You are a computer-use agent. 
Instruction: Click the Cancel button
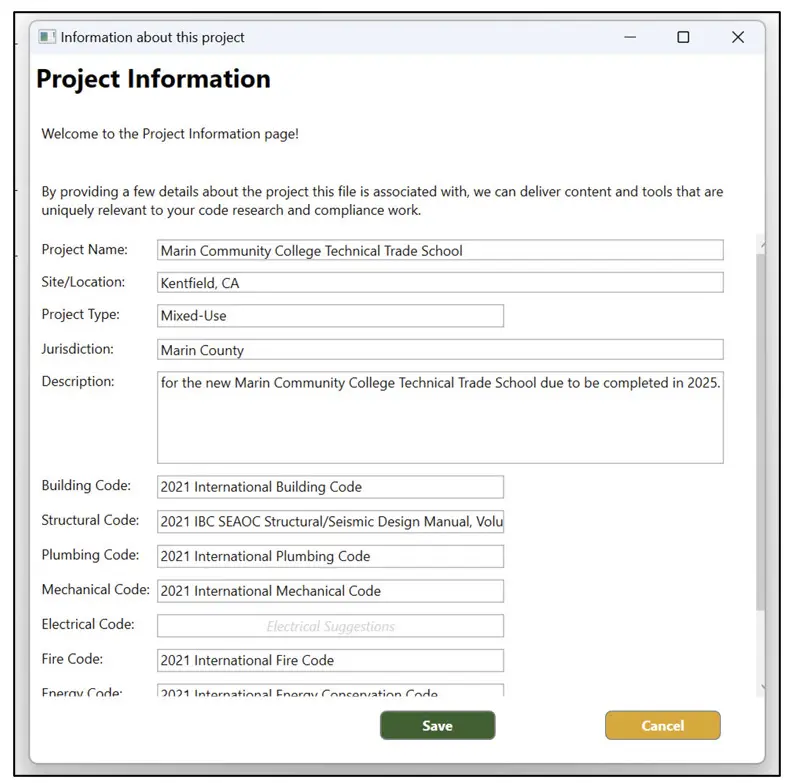click(x=663, y=725)
